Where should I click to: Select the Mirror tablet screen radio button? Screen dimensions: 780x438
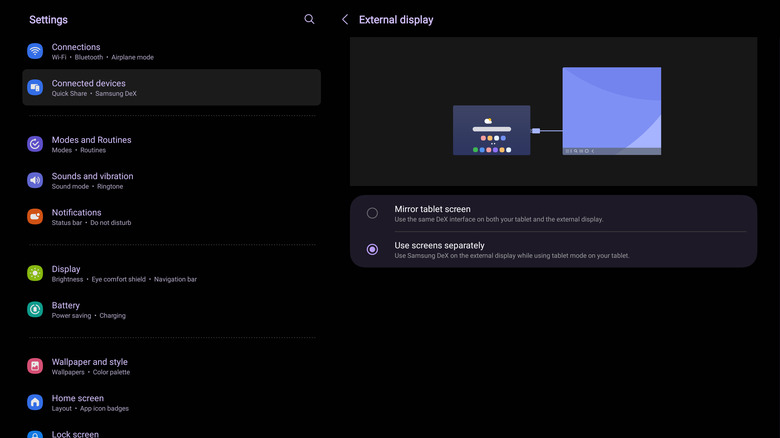point(372,213)
